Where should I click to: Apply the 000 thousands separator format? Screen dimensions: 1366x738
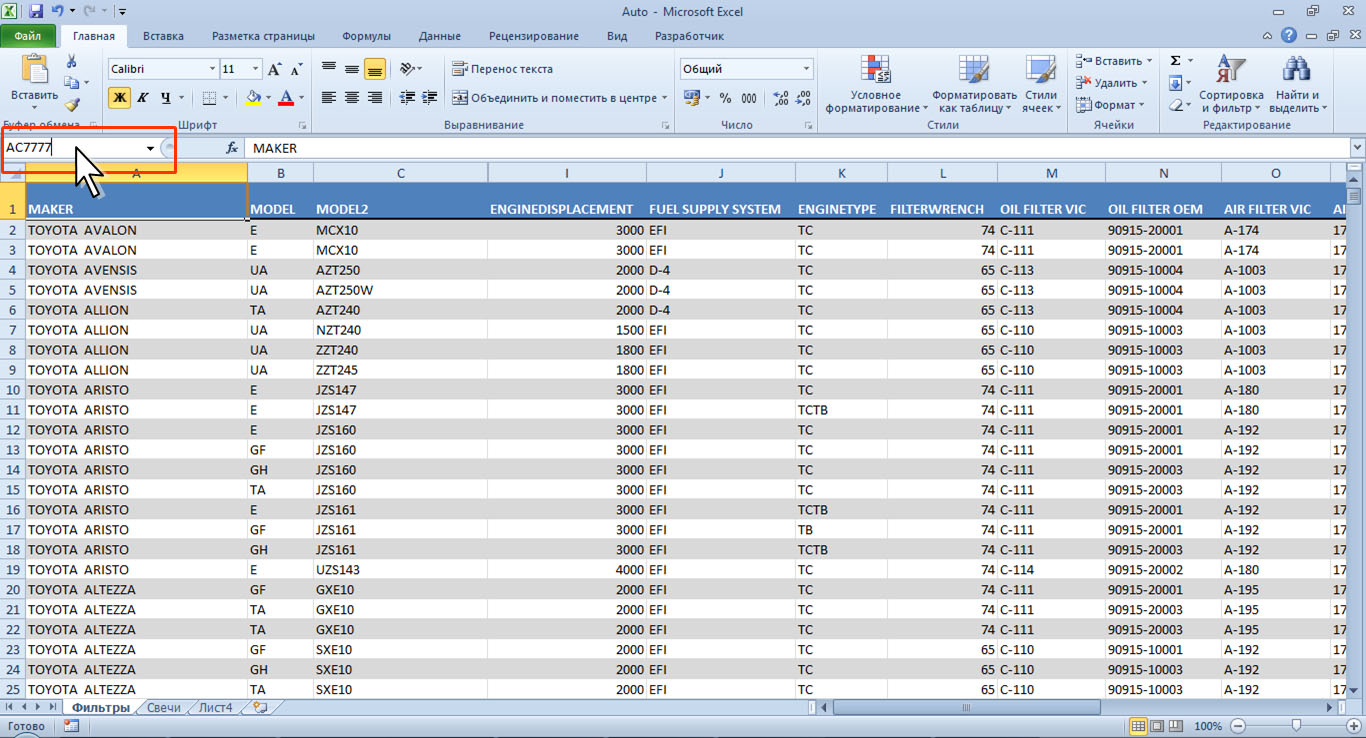[750, 98]
